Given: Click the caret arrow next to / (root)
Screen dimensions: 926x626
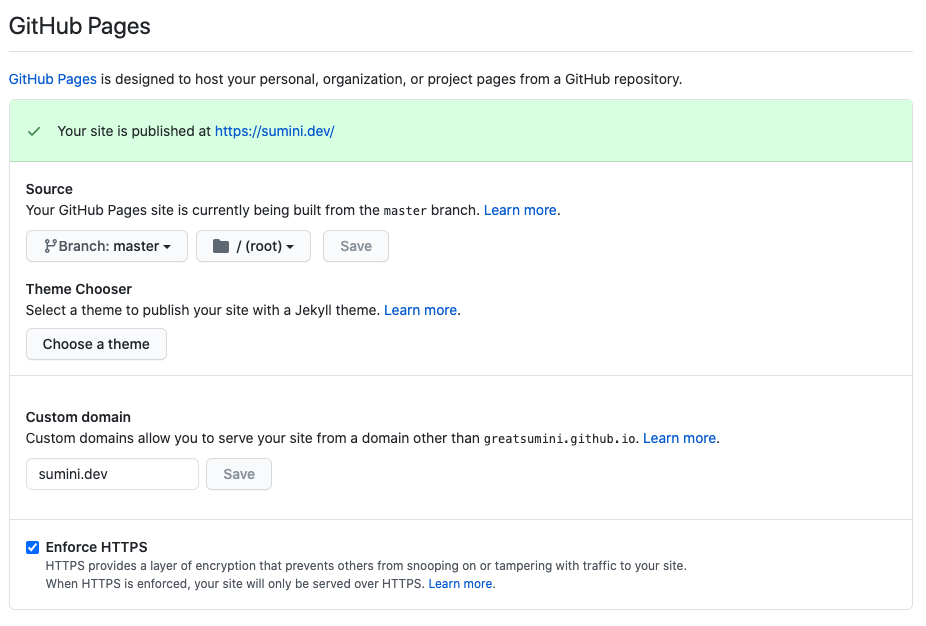Looking at the screenshot, I should [x=291, y=247].
